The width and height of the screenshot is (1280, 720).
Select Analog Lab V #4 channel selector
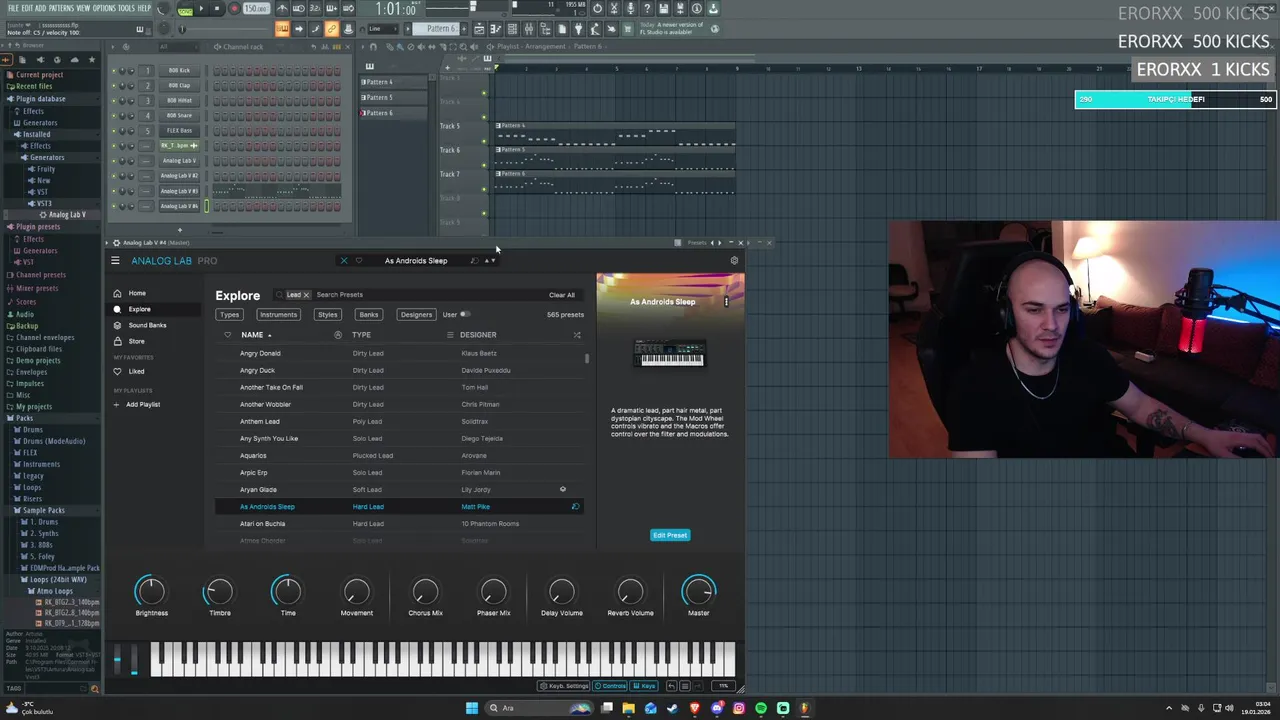point(207,206)
